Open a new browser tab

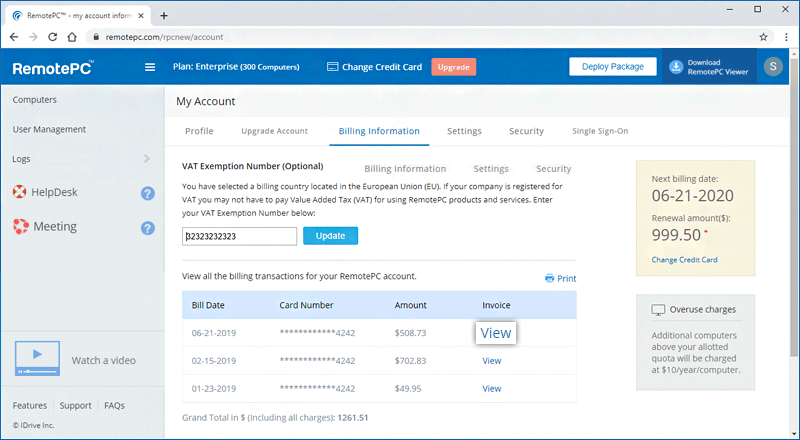click(x=164, y=15)
